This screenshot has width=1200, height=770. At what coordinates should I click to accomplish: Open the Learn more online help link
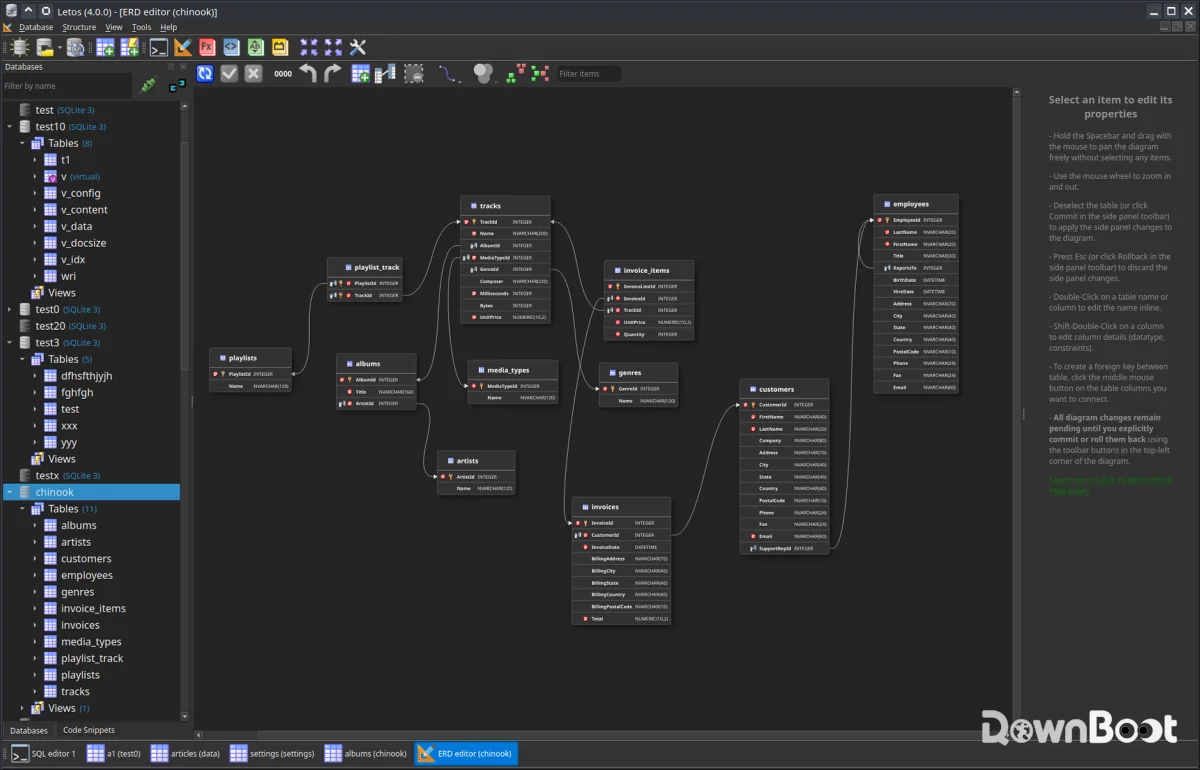(1110, 485)
